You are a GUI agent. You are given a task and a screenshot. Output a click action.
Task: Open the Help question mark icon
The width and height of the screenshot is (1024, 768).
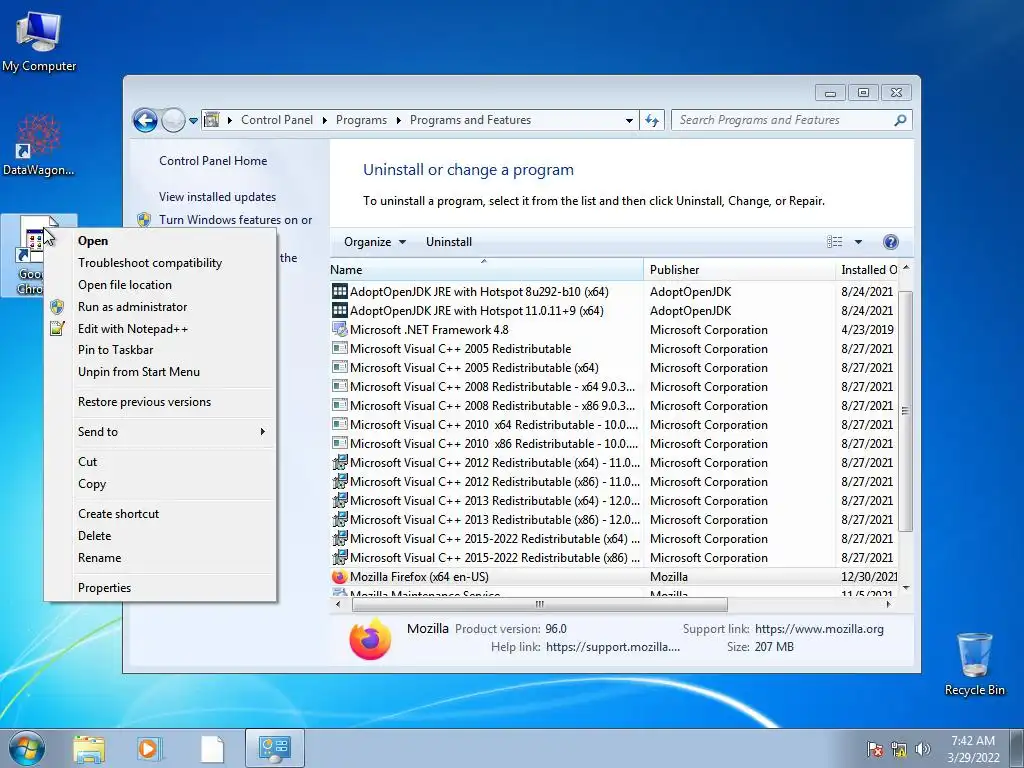tap(890, 242)
